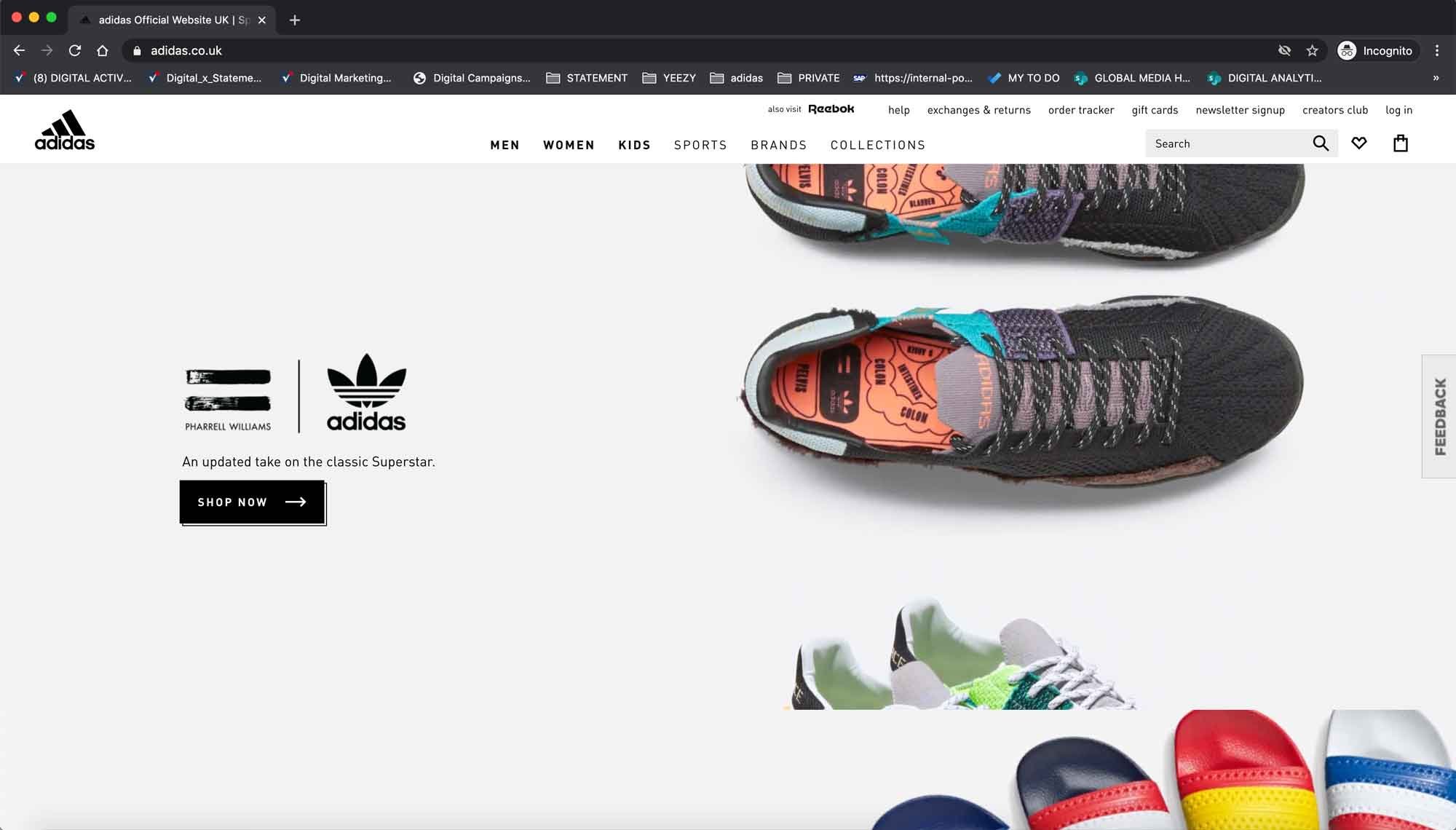The image size is (1456, 830).
Task: Reload the page with the refresh icon
Action: pos(75,50)
